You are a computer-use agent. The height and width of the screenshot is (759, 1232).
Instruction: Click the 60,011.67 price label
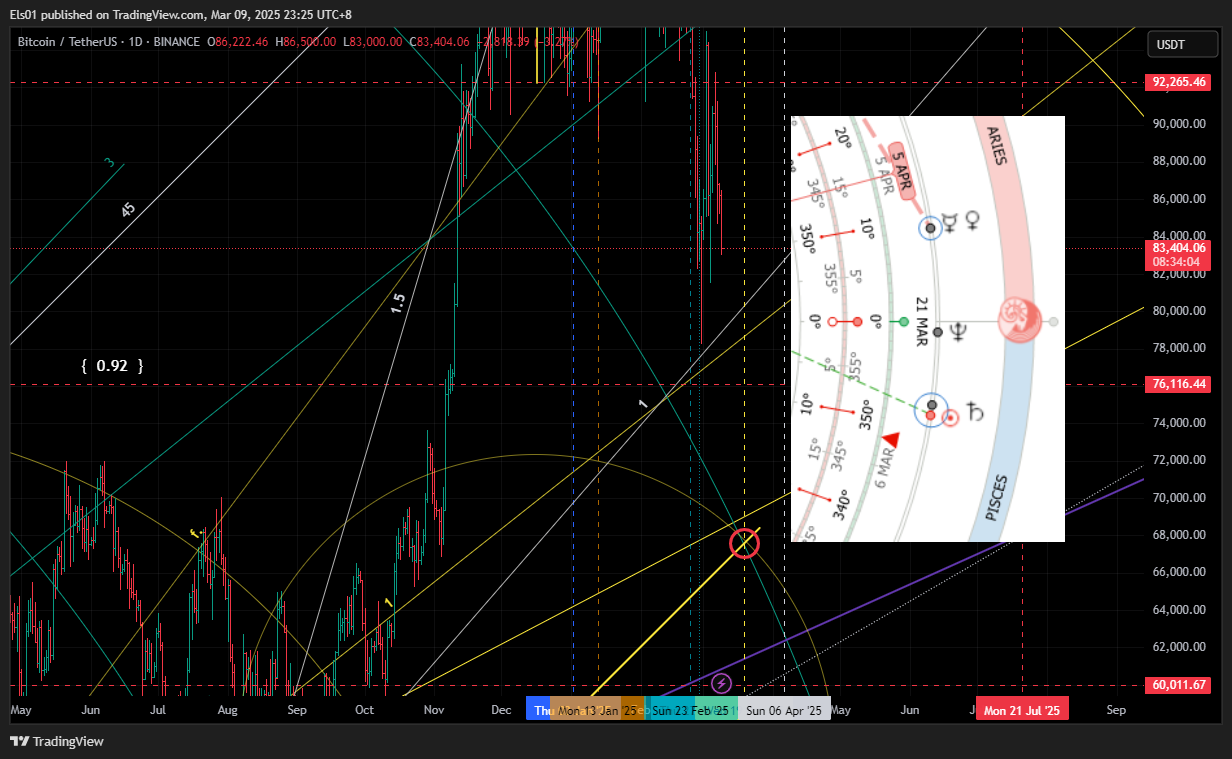(x=1179, y=685)
